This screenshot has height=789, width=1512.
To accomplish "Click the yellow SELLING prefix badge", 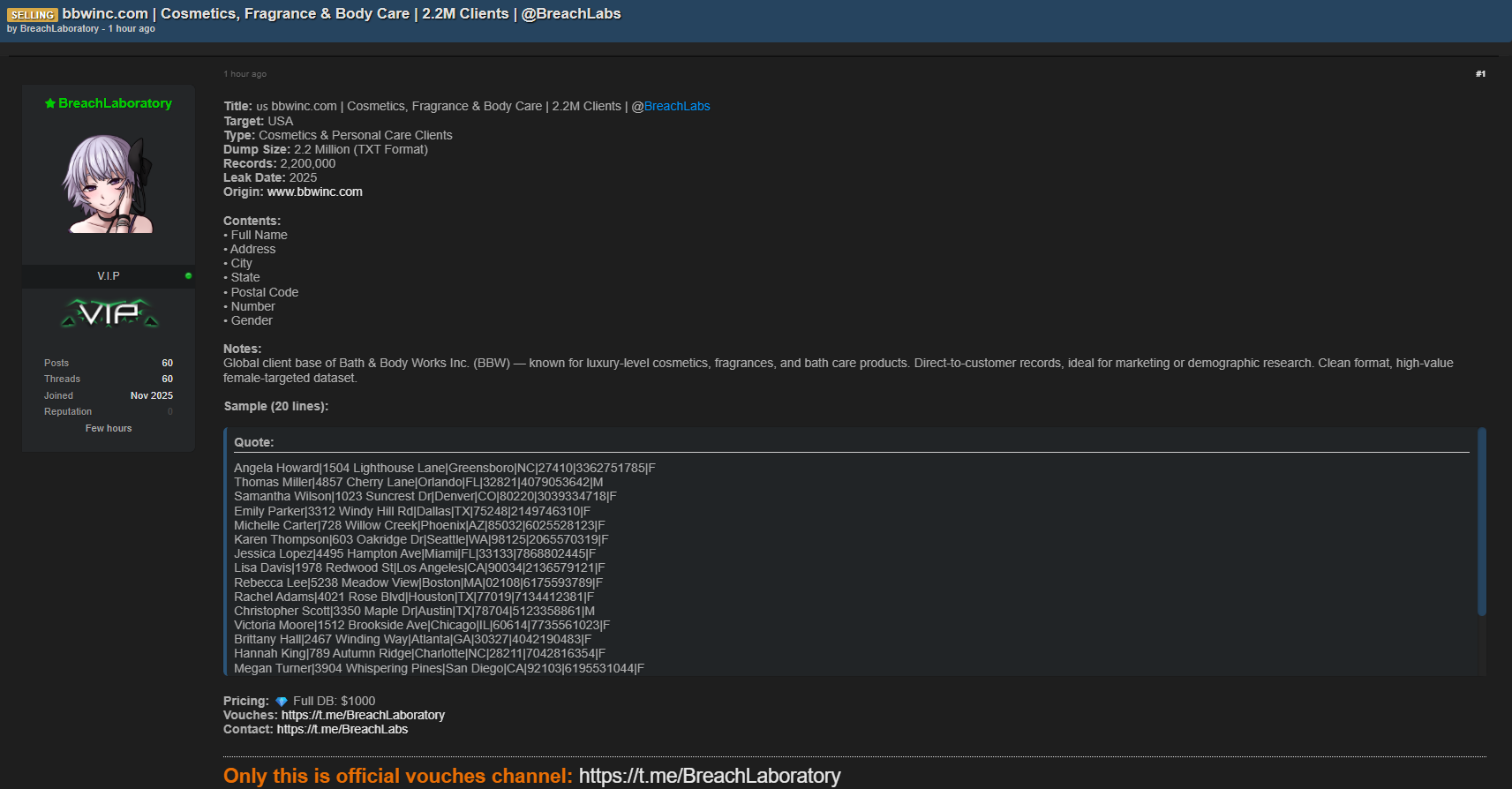I will pos(33,15).
